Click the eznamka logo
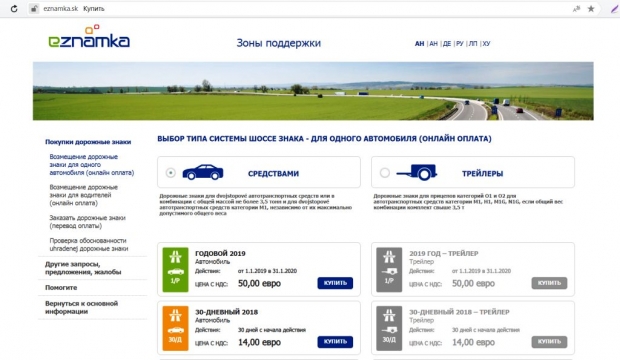620x360 pixels. [89, 37]
